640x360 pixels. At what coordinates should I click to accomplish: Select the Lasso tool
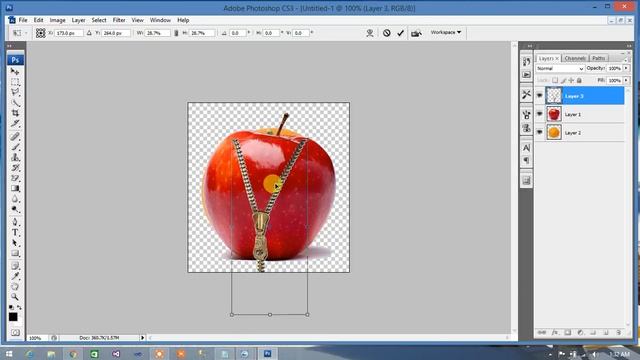coord(15,92)
